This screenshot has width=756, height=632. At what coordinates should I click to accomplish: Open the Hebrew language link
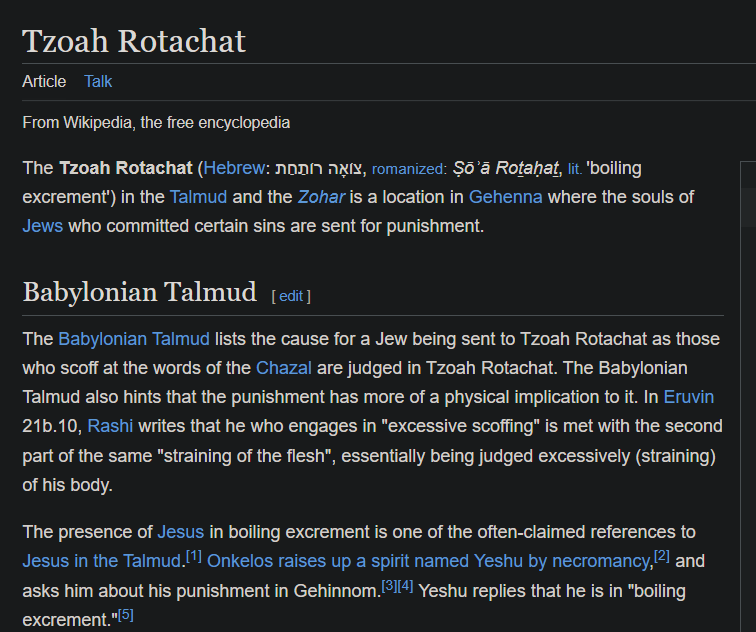(x=234, y=168)
